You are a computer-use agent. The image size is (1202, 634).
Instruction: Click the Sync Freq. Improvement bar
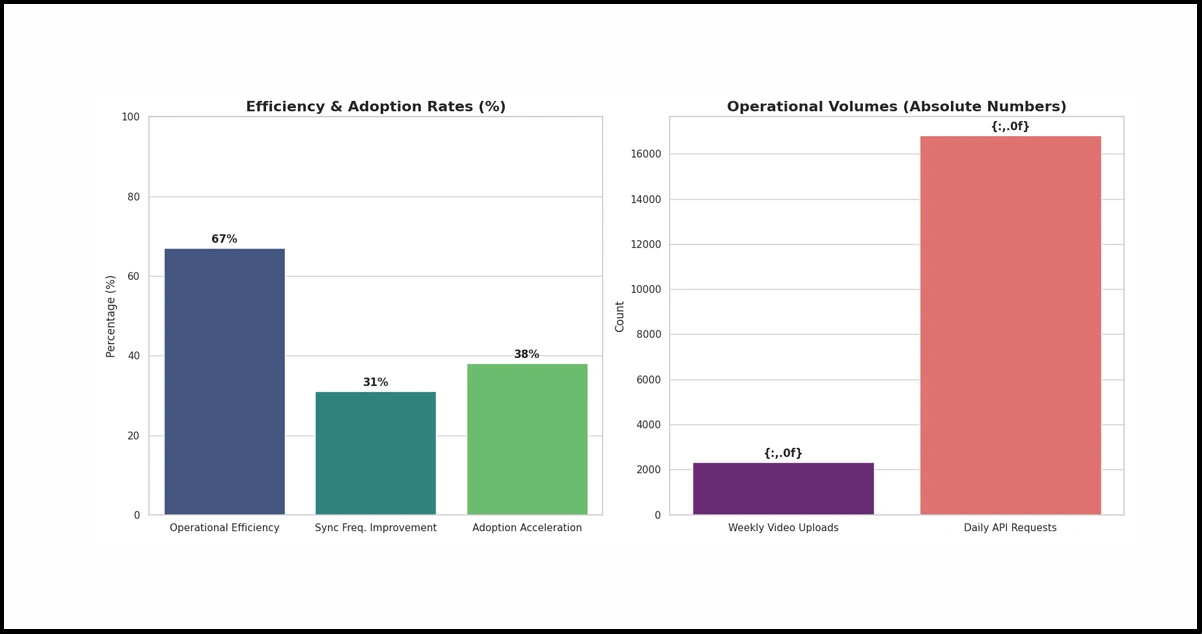click(375, 453)
